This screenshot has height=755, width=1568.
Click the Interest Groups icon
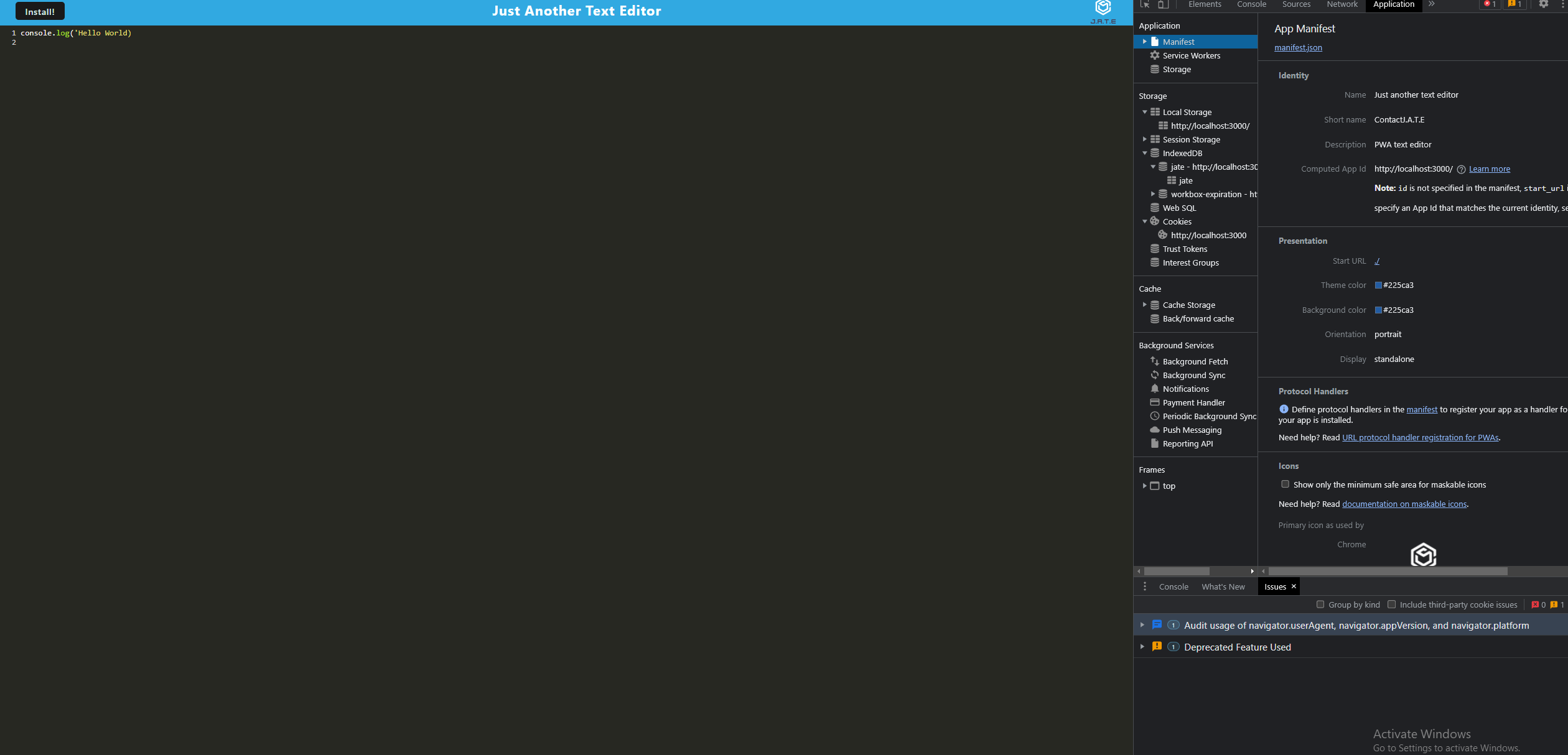[1155, 262]
